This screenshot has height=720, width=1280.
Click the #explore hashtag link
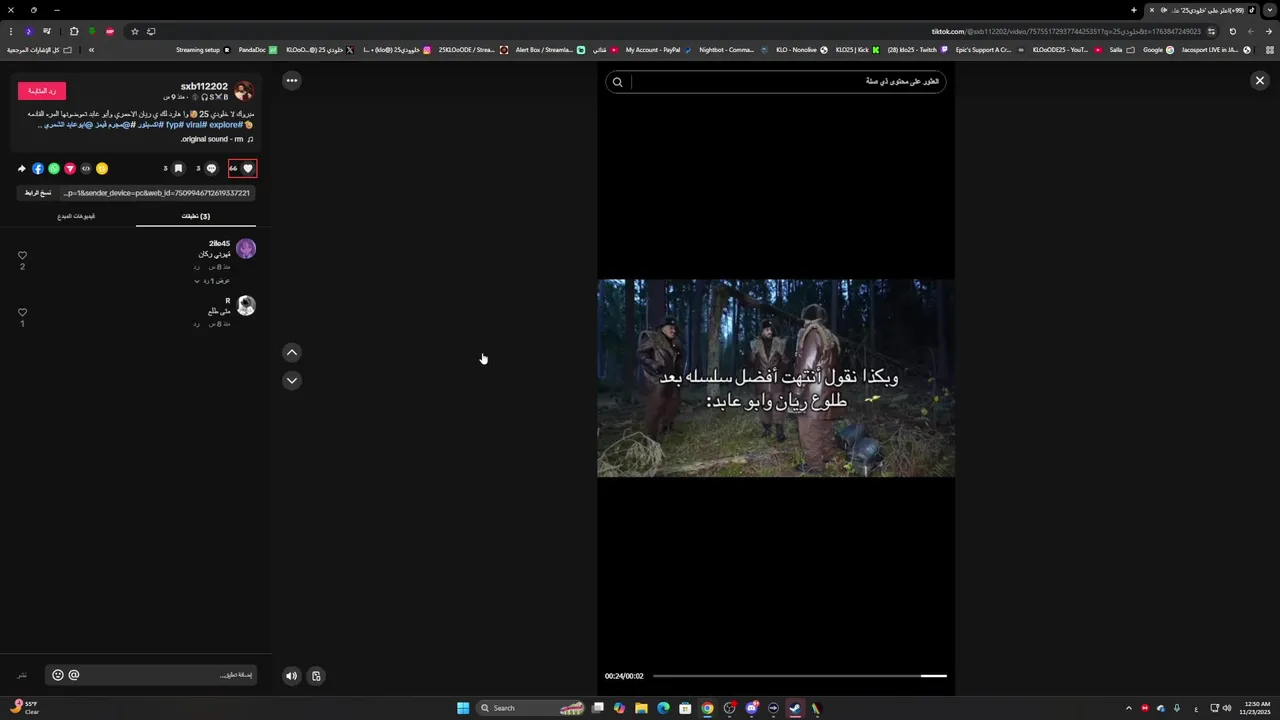coord(226,125)
